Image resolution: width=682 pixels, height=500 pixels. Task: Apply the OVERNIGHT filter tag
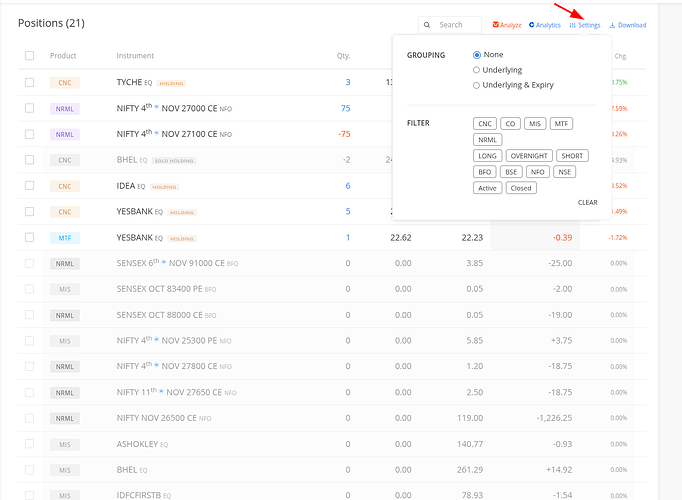point(528,156)
